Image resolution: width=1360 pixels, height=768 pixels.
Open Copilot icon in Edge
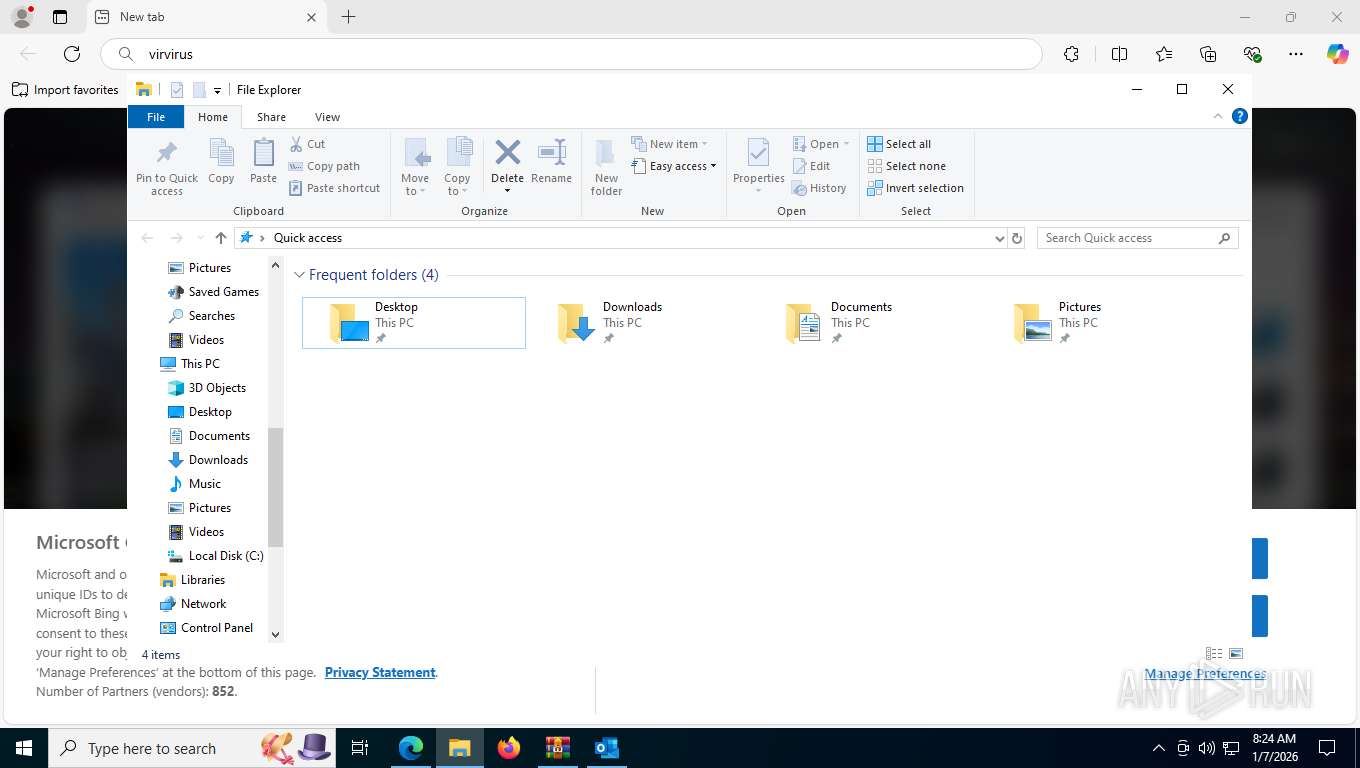pyautogui.click(x=1338, y=54)
